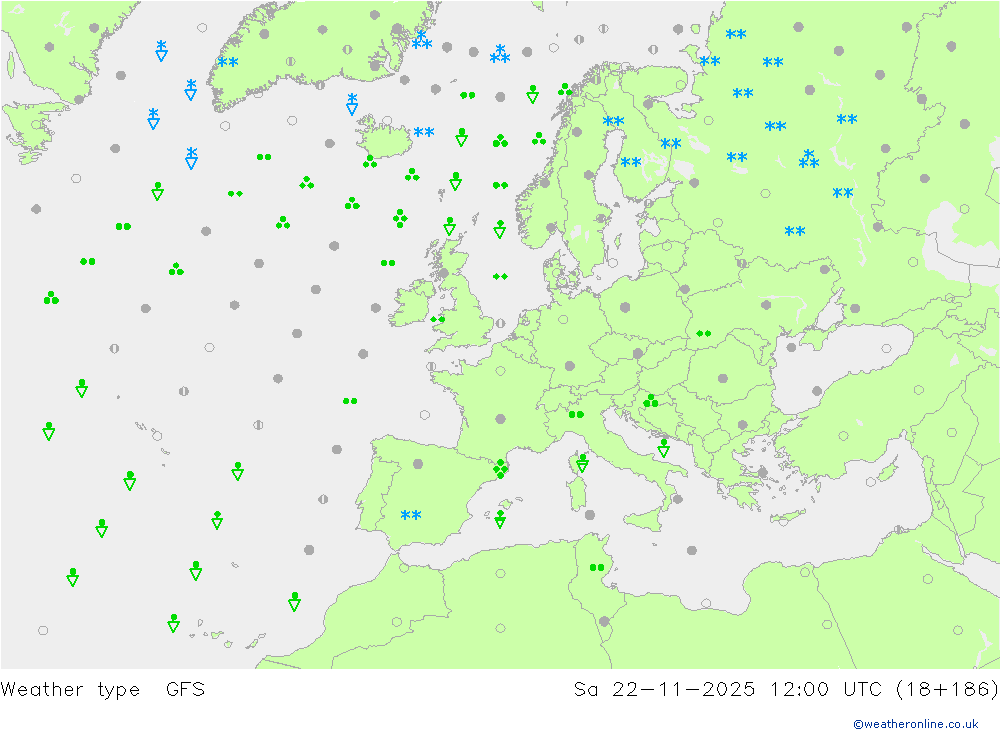Select the triple-dot rain symbol on Iceland's south coast

point(370,161)
